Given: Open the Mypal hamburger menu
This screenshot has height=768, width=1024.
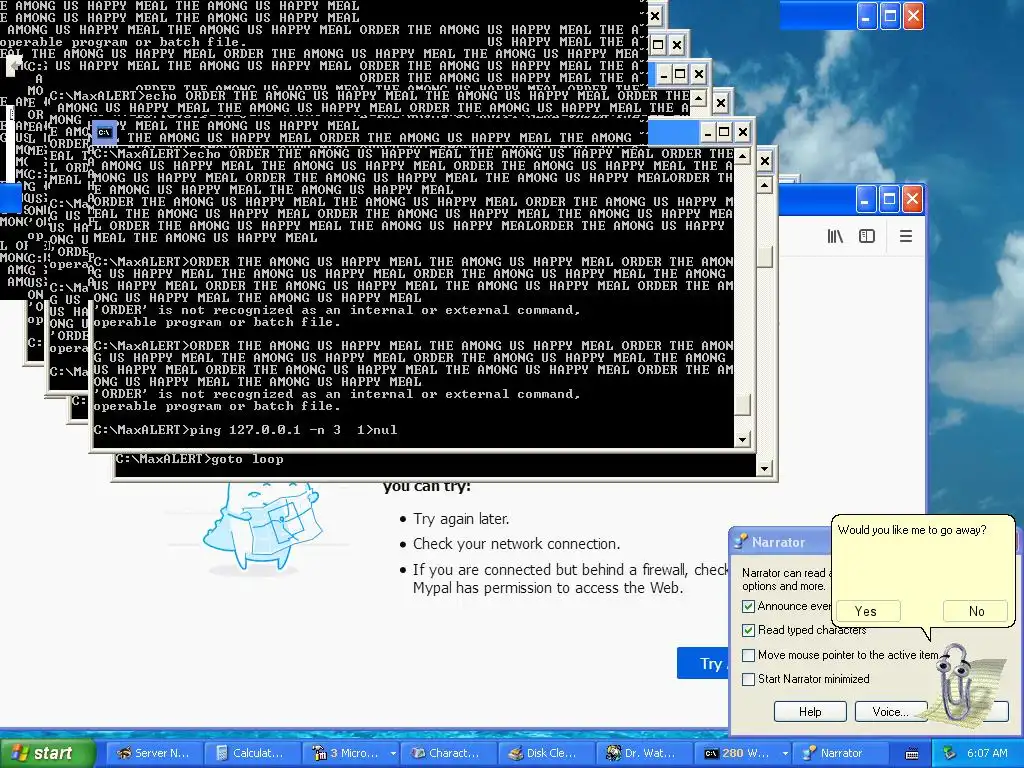Looking at the screenshot, I should (x=906, y=236).
